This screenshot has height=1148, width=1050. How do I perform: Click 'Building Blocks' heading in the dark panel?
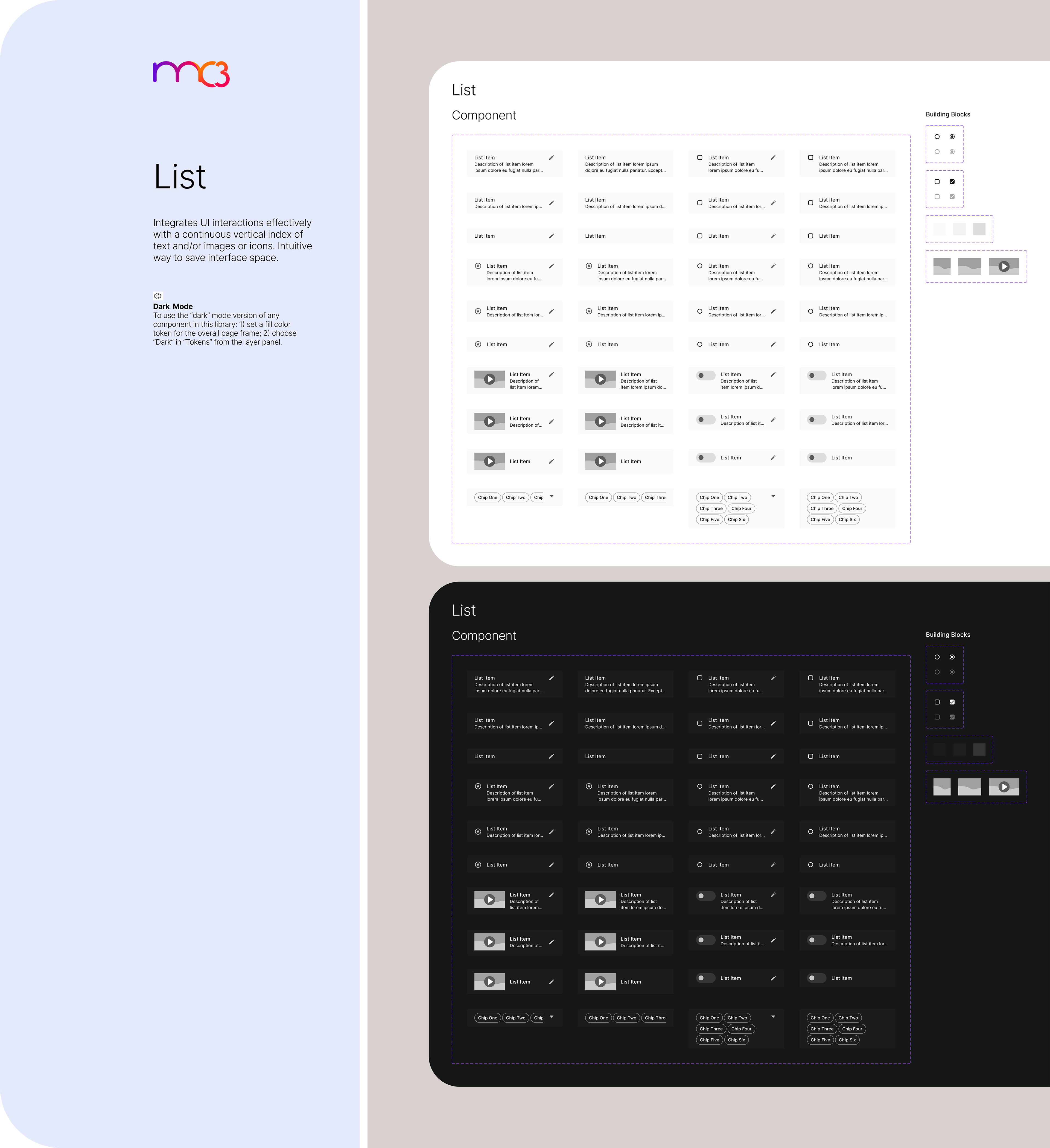click(x=947, y=635)
